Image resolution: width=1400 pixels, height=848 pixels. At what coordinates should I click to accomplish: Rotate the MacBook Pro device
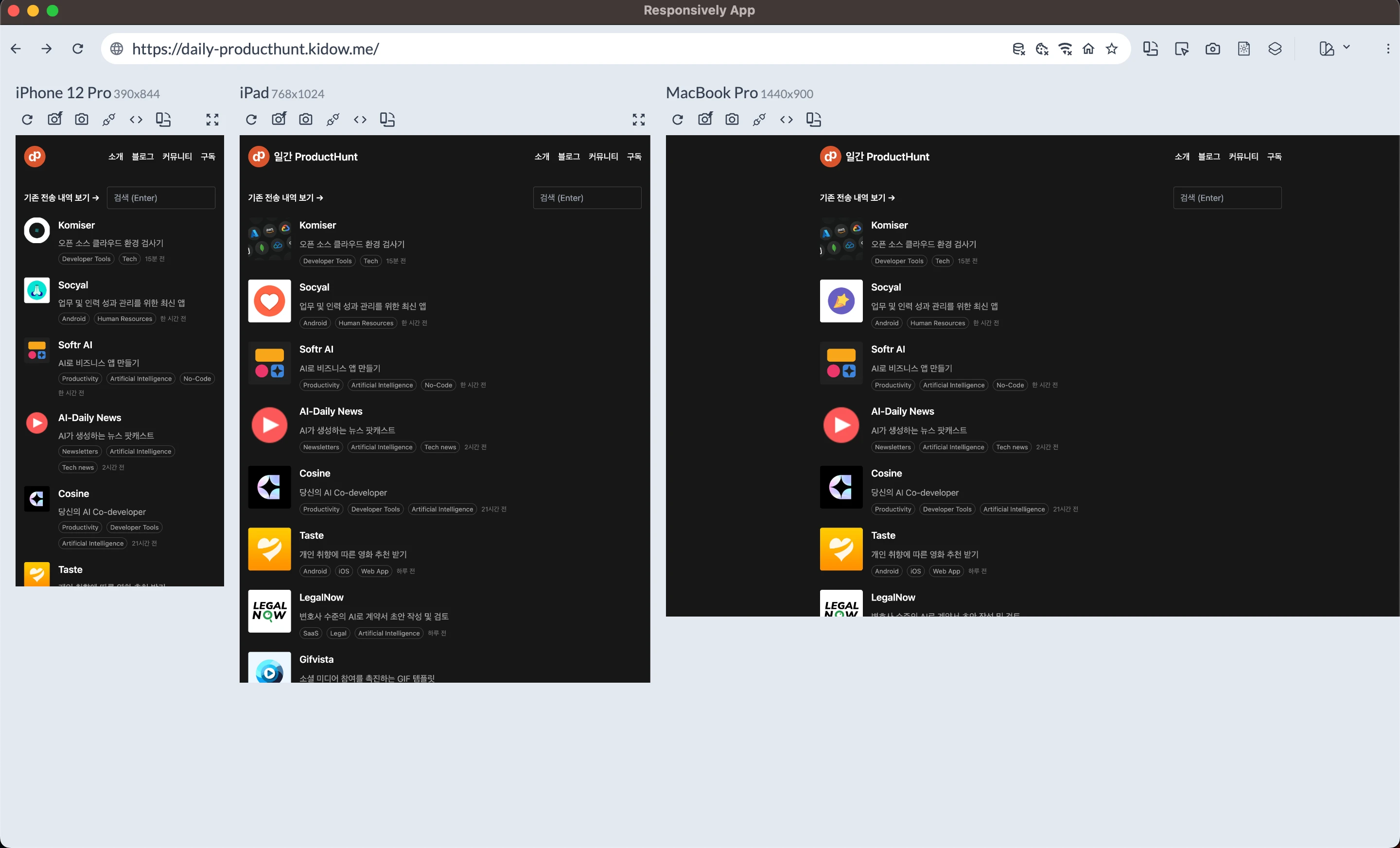click(813, 119)
